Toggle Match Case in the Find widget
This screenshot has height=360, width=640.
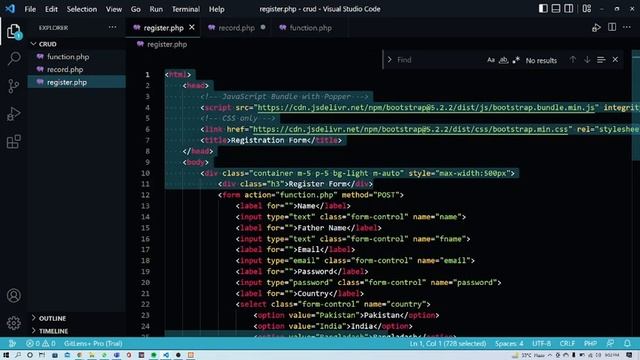coord(491,60)
